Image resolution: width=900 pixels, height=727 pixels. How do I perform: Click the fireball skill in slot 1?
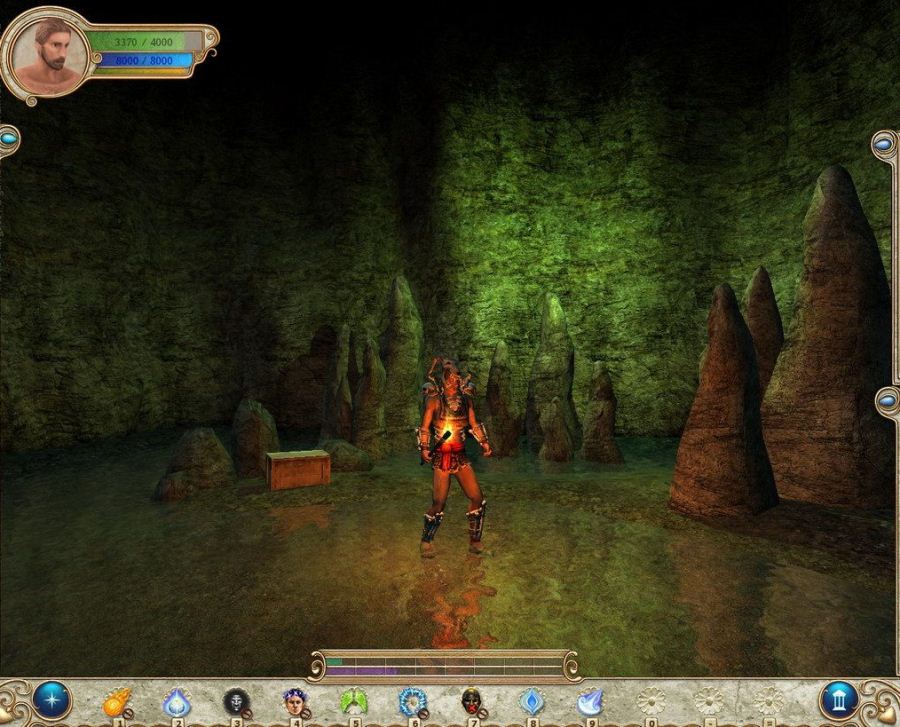click(x=117, y=702)
